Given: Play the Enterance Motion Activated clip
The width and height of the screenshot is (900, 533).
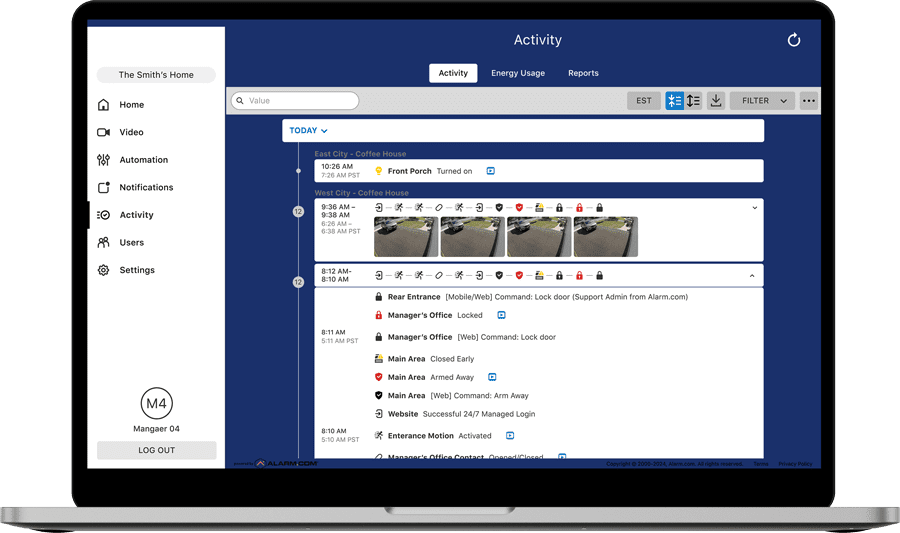Looking at the screenshot, I should coord(510,436).
